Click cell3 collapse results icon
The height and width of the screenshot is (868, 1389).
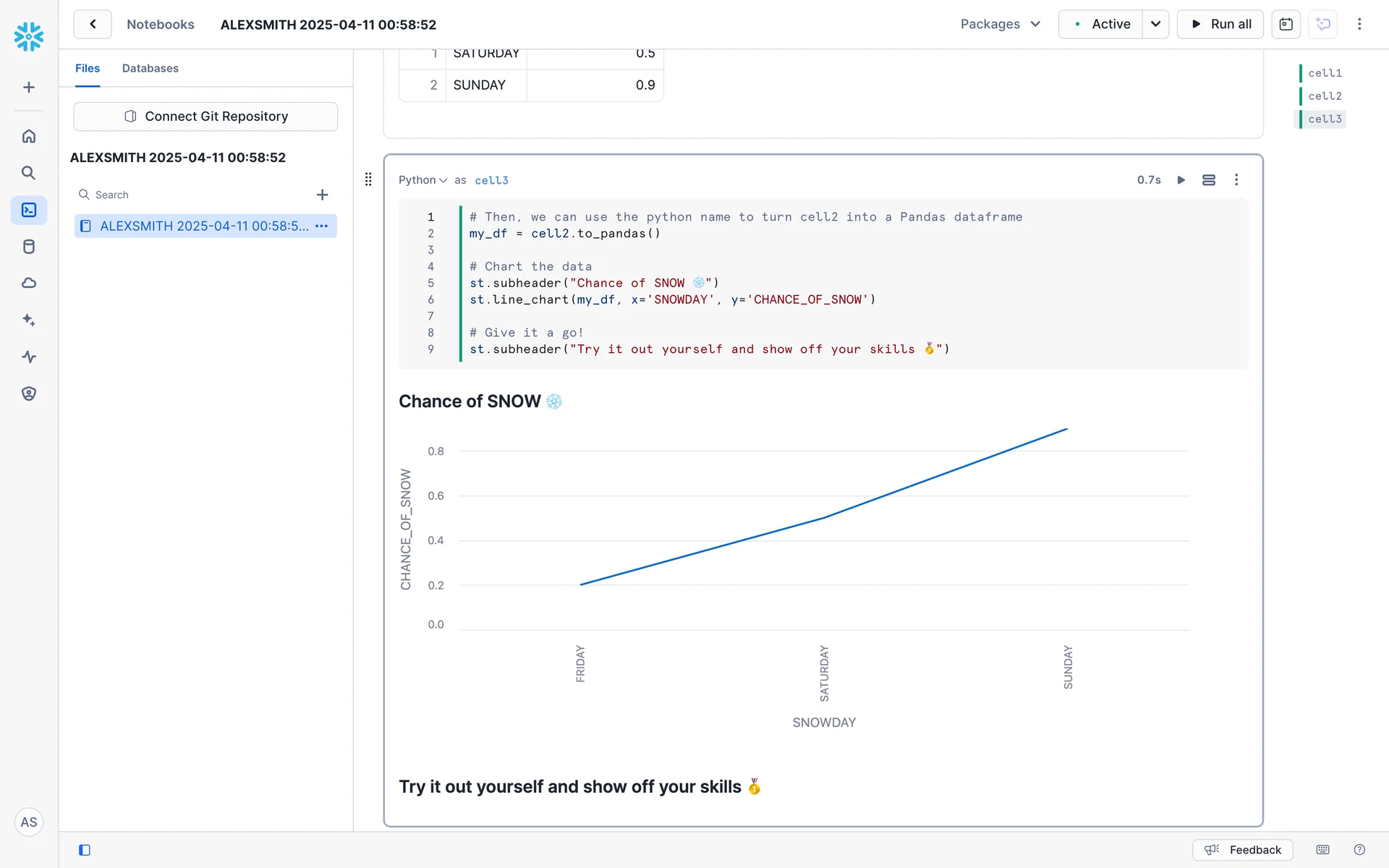(1208, 180)
